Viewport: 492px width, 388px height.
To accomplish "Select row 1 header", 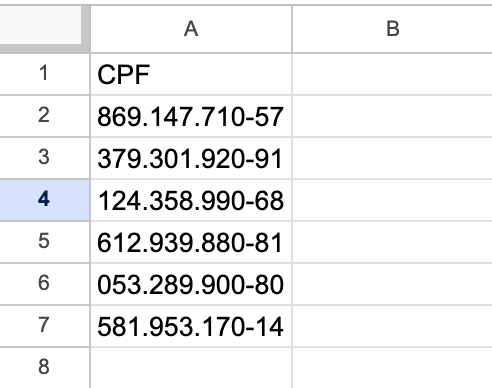I will pos(45,74).
